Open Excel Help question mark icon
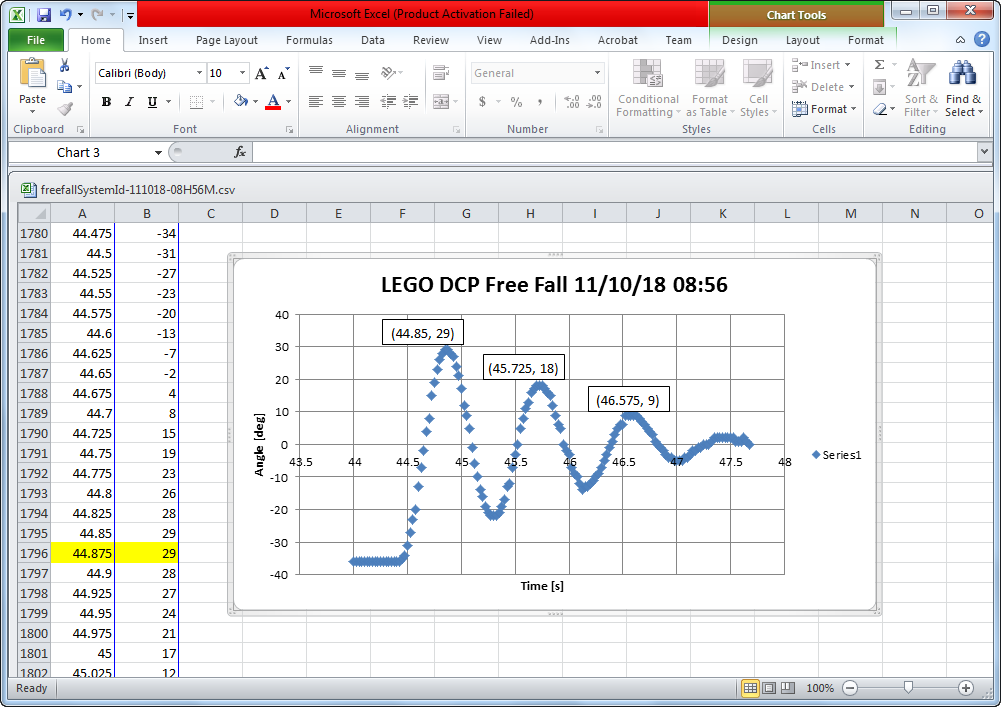 point(982,40)
